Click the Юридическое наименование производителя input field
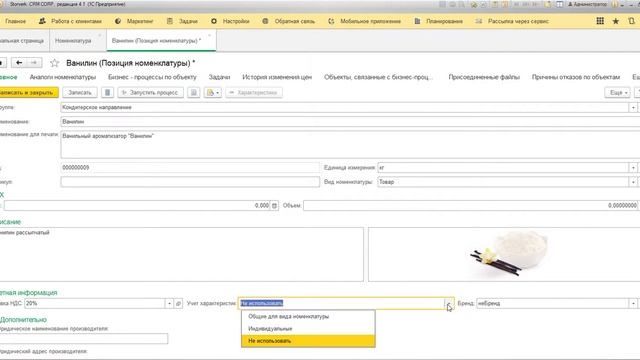 (x=84, y=338)
